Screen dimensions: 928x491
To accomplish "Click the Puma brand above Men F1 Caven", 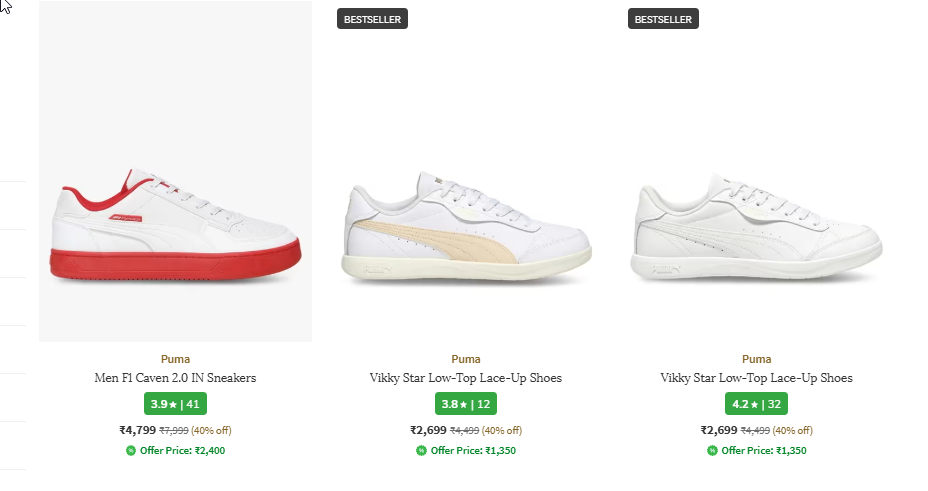I will (175, 359).
